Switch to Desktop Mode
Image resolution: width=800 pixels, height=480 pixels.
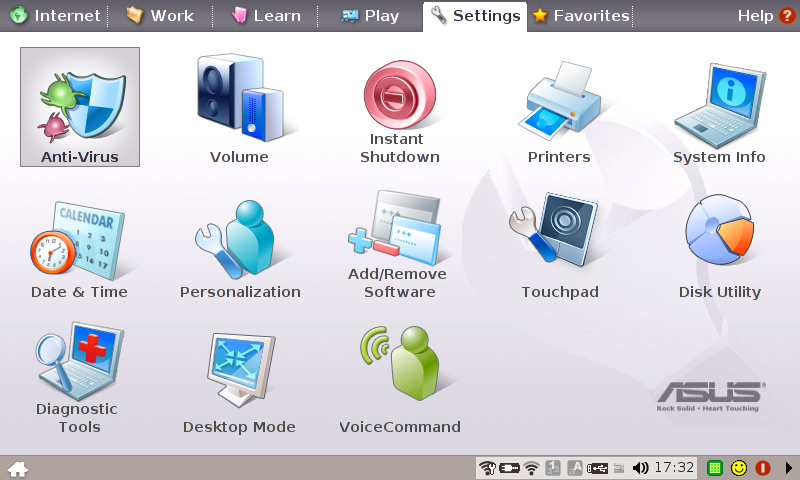click(239, 383)
